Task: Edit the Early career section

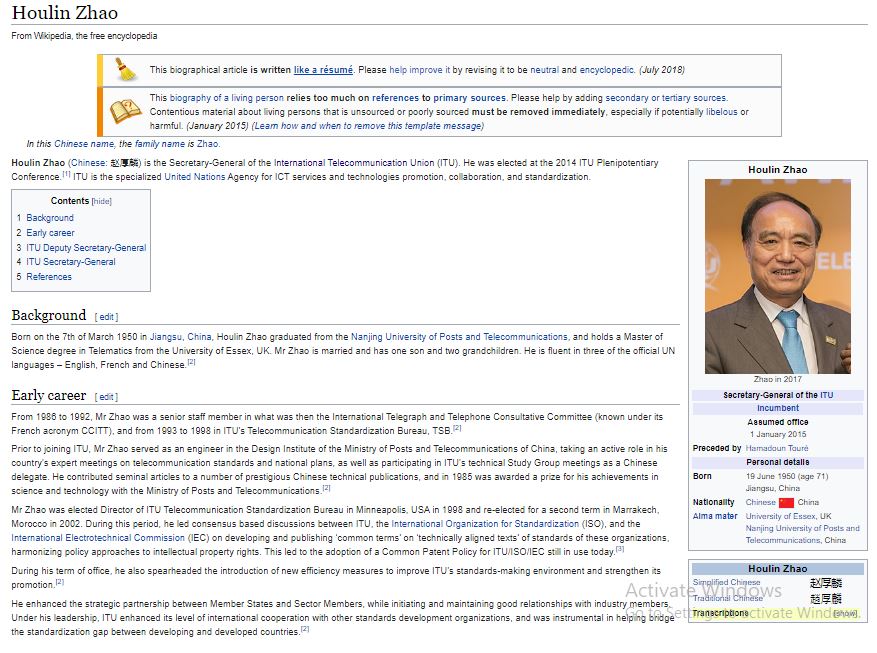Action: click(x=106, y=397)
